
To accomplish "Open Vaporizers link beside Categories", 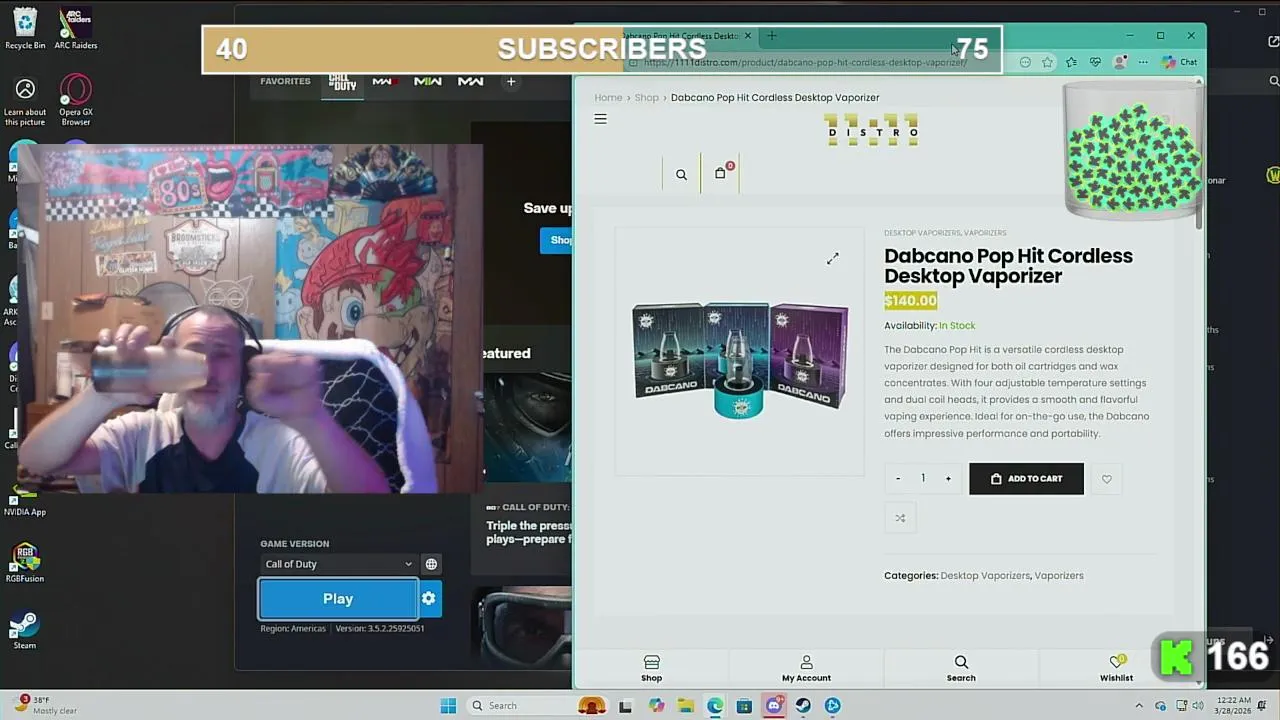I will [x=1059, y=576].
